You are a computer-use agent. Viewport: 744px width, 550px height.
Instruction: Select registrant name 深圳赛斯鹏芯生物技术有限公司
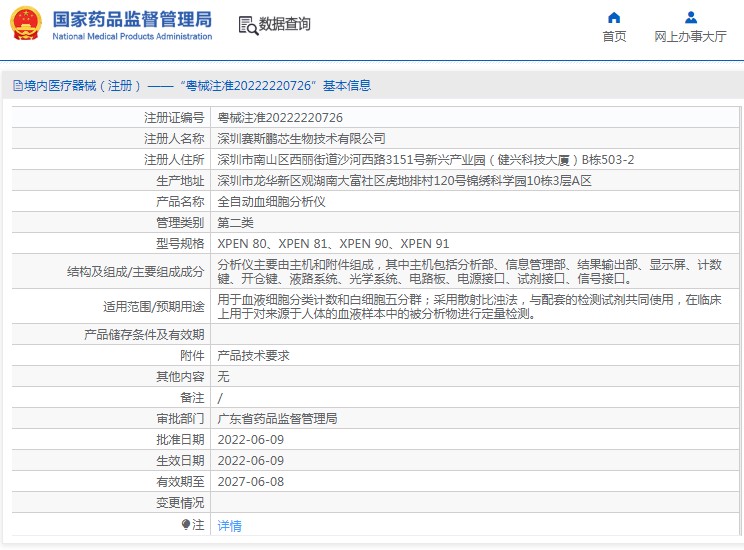tap(301, 139)
